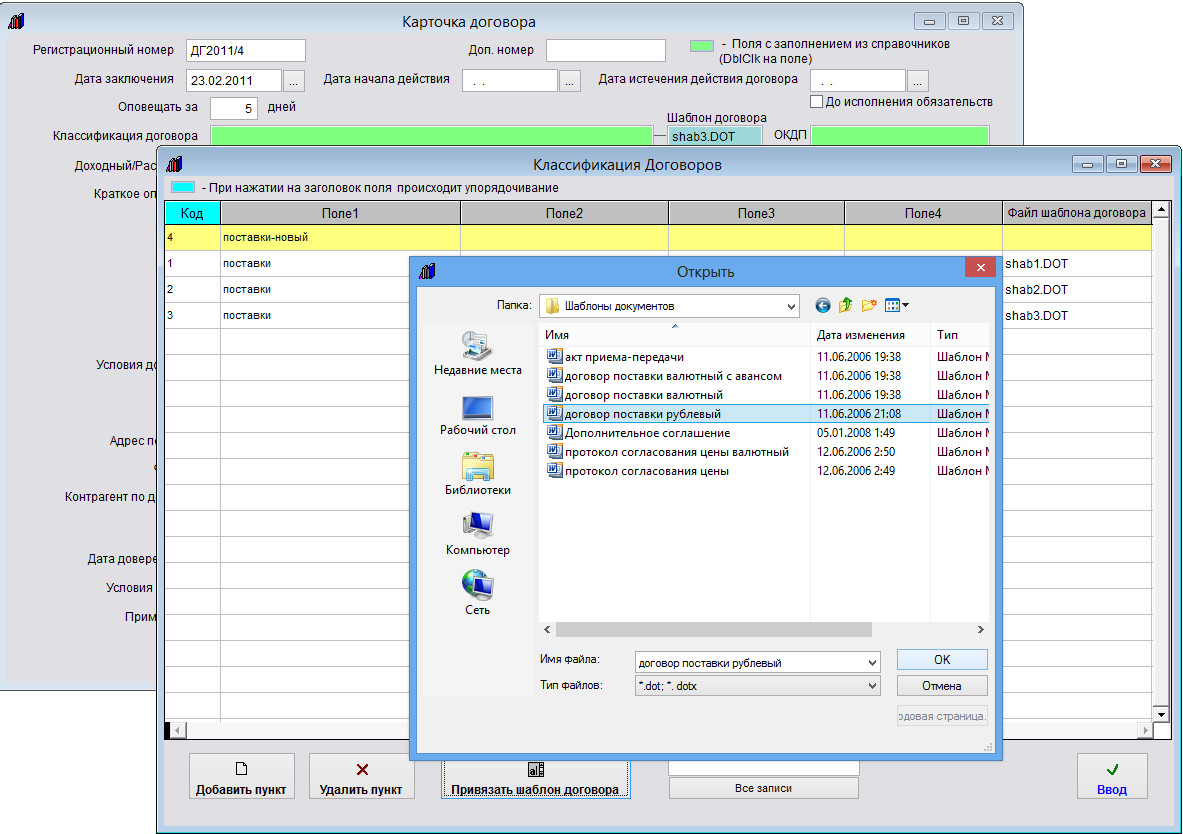Screen dimensions: 1183x834
Task: Expand the Имя файла combo box
Action: pos(872,663)
